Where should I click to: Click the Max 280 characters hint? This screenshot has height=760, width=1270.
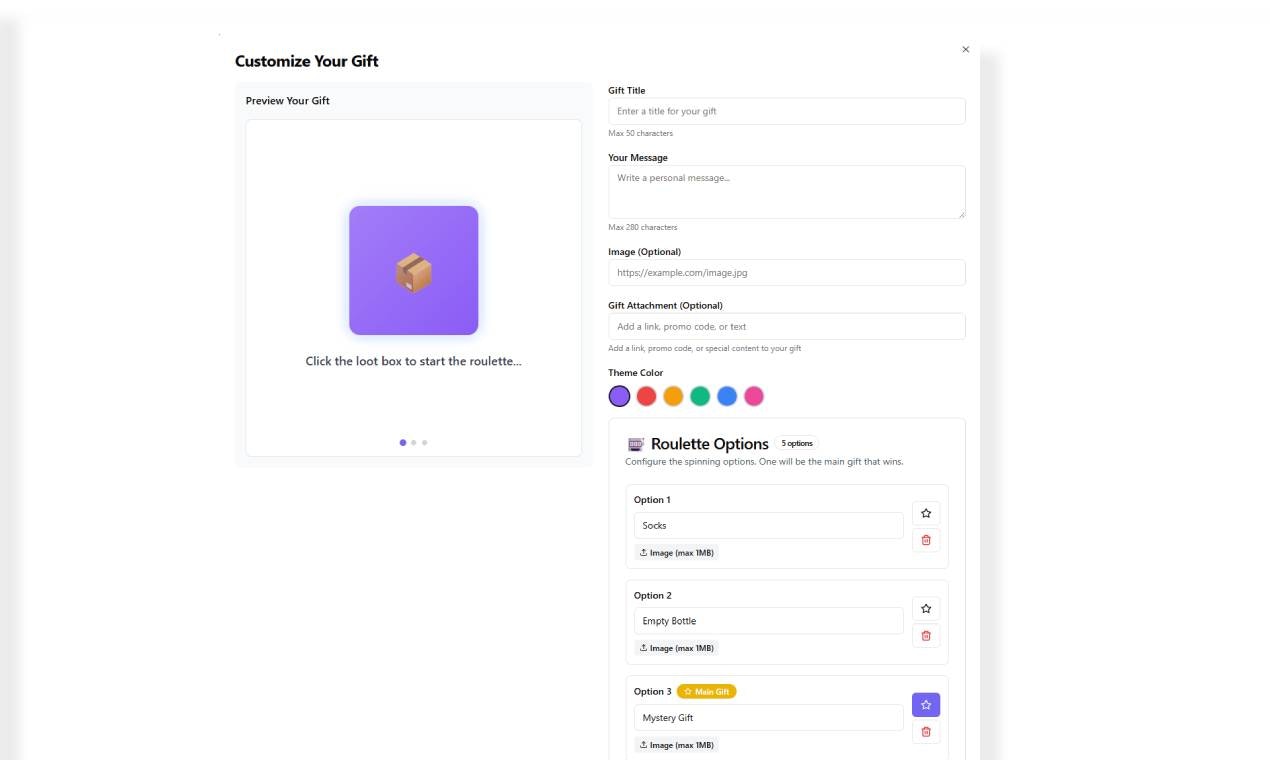pyautogui.click(x=643, y=227)
